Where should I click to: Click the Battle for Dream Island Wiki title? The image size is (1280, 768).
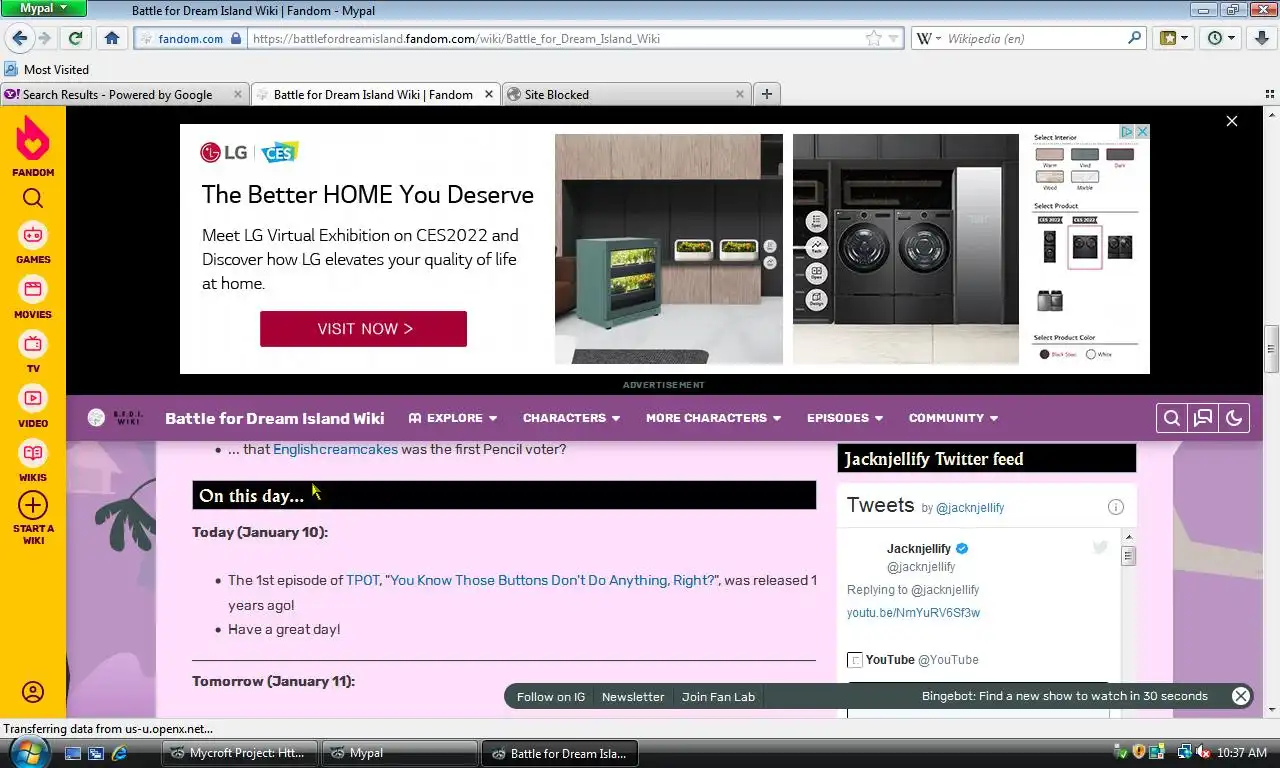pos(274,418)
